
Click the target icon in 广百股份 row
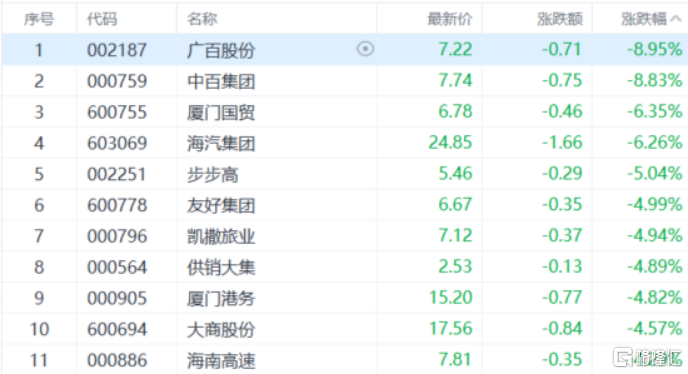pos(366,49)
